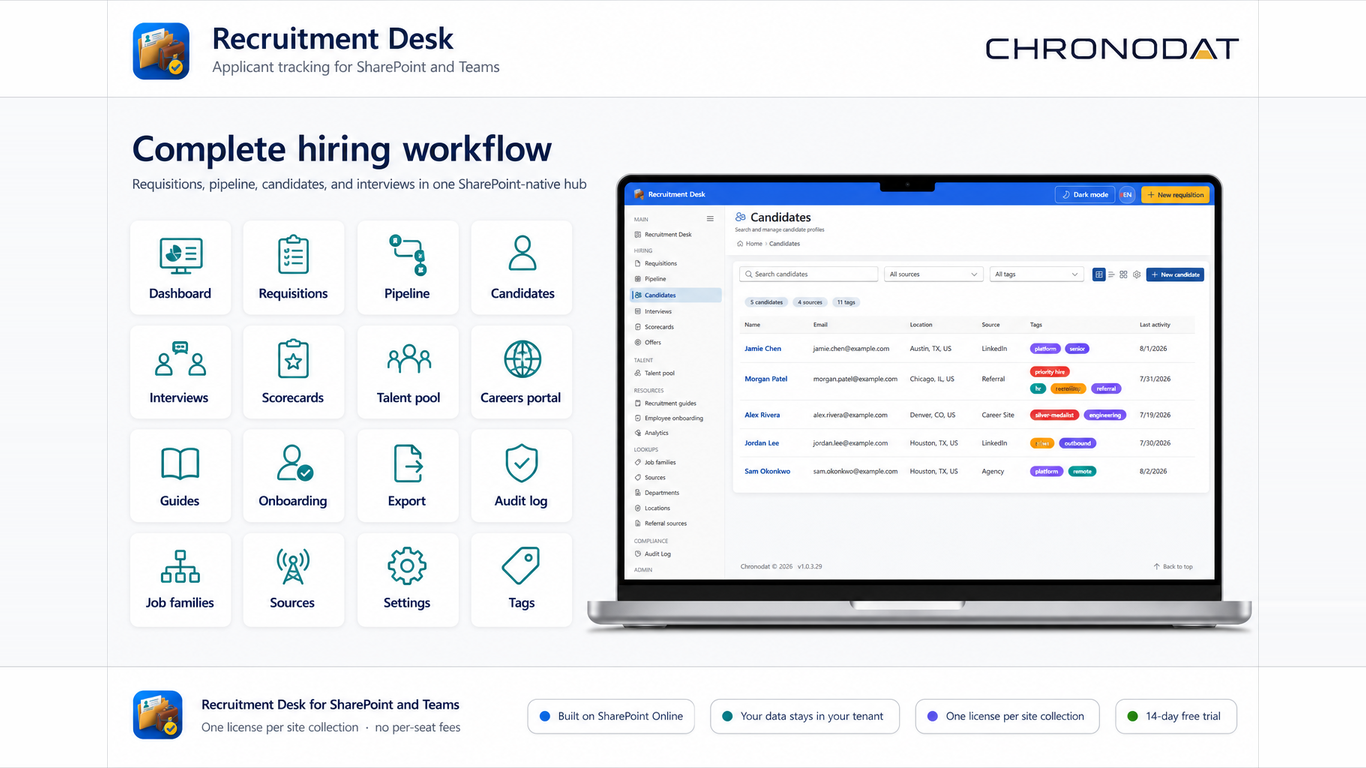
Task: Select Candidates in the sidebar menu
Action: pos(675,295)
